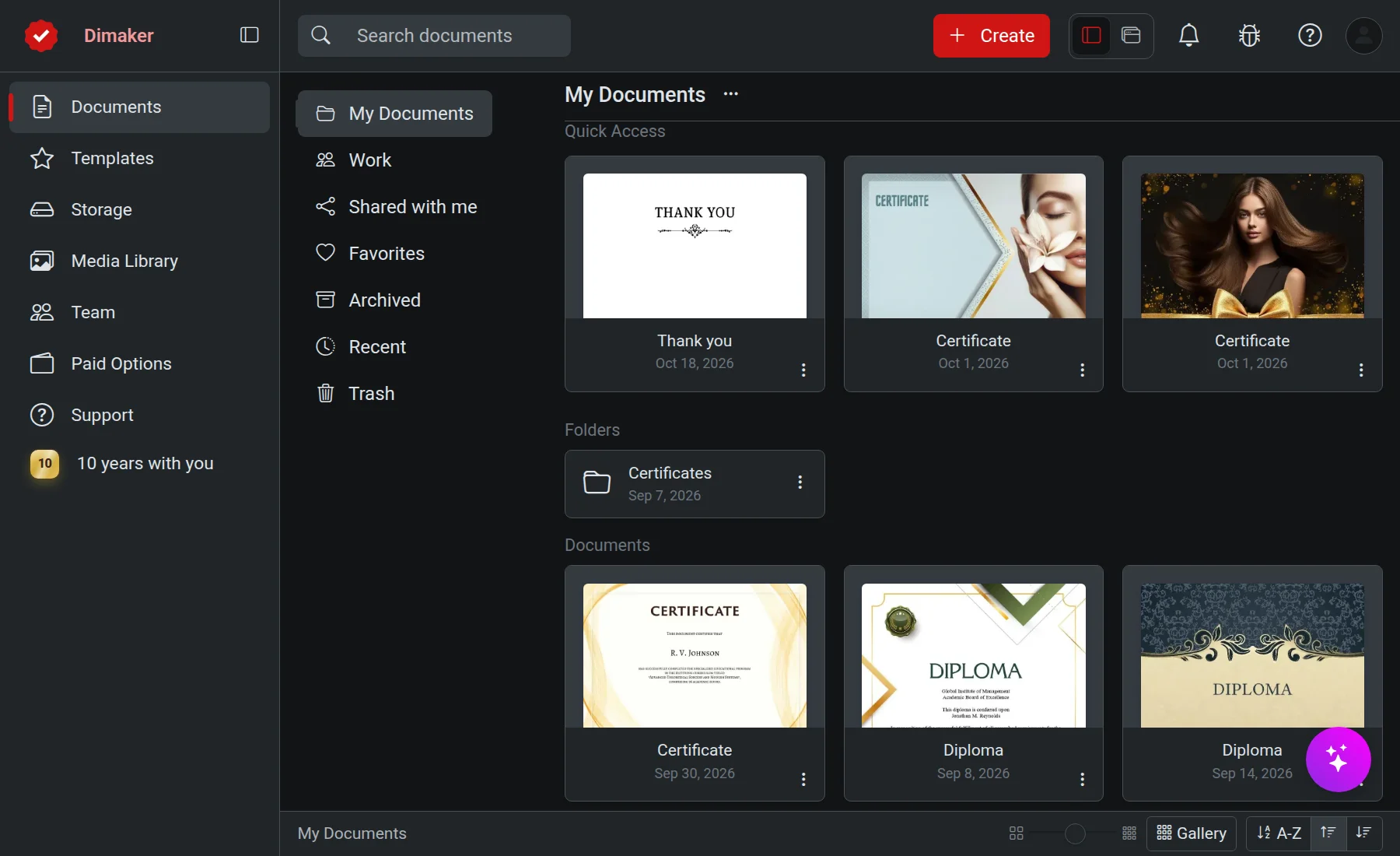Open the notifications bell

[1188, 35]
